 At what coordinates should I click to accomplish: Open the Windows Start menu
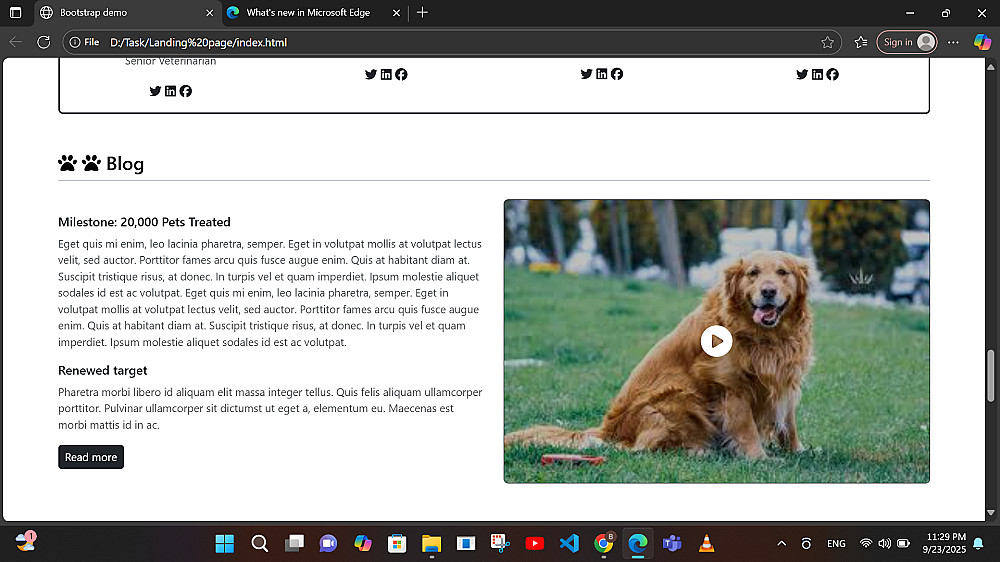pos(224,544)
